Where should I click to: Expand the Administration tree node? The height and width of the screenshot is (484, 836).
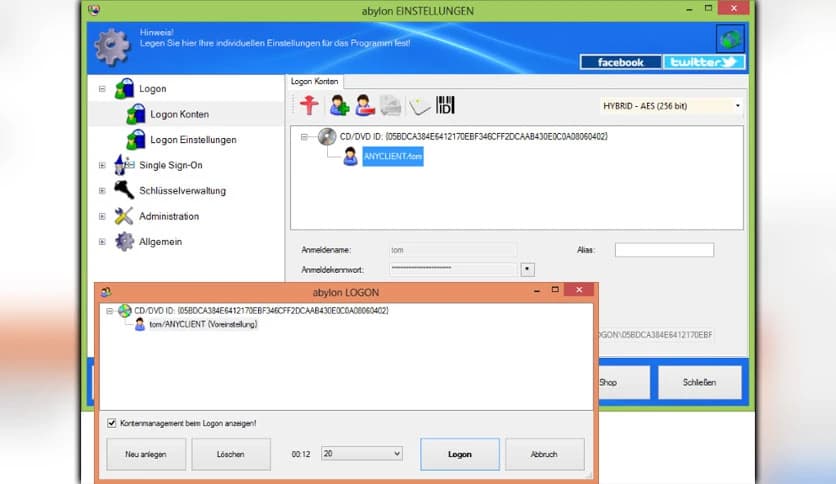[x=102, y=216]
